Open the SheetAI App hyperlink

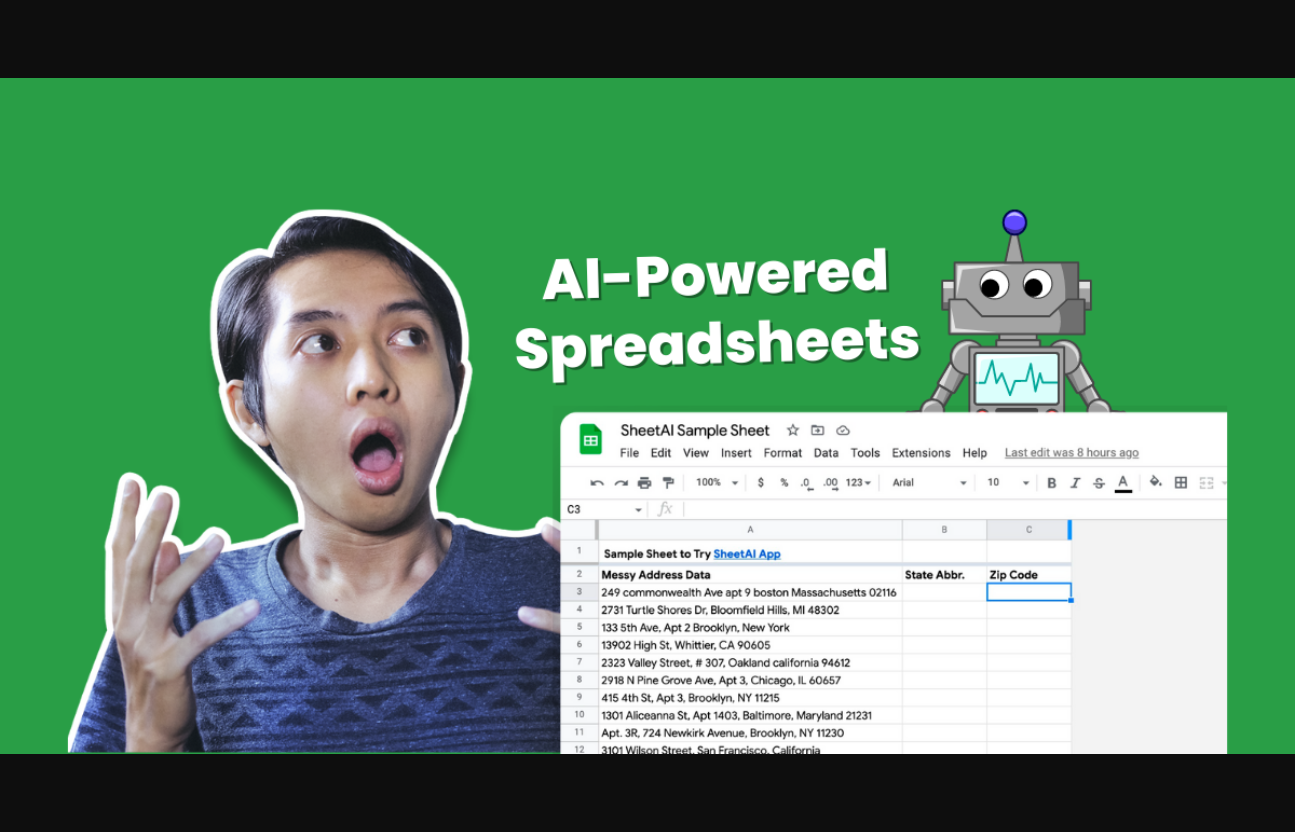pos(747,554)
